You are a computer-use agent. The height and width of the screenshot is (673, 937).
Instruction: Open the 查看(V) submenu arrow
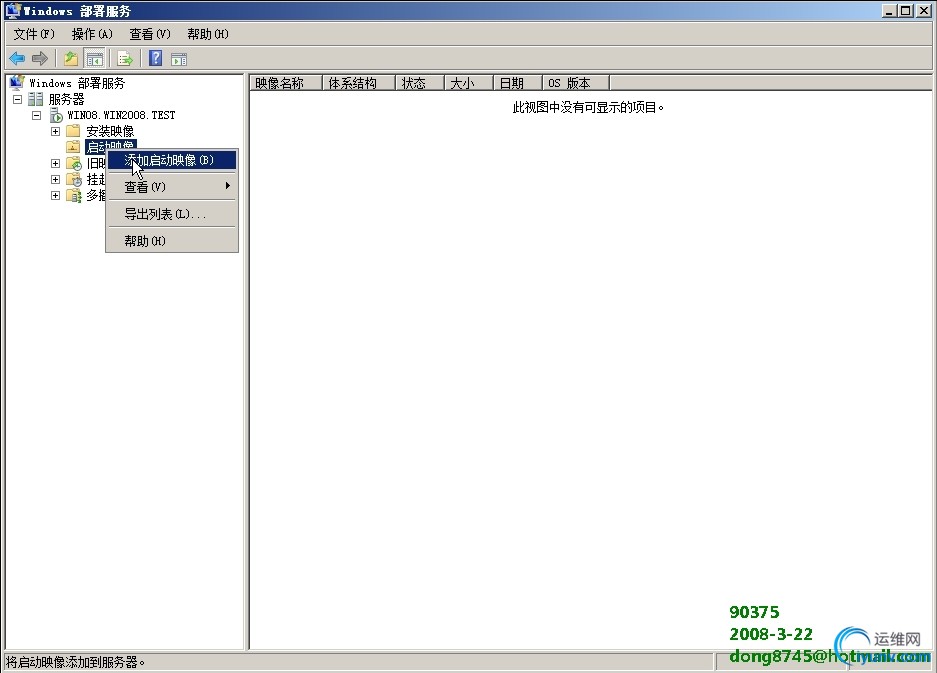click(x=228, y=186)
